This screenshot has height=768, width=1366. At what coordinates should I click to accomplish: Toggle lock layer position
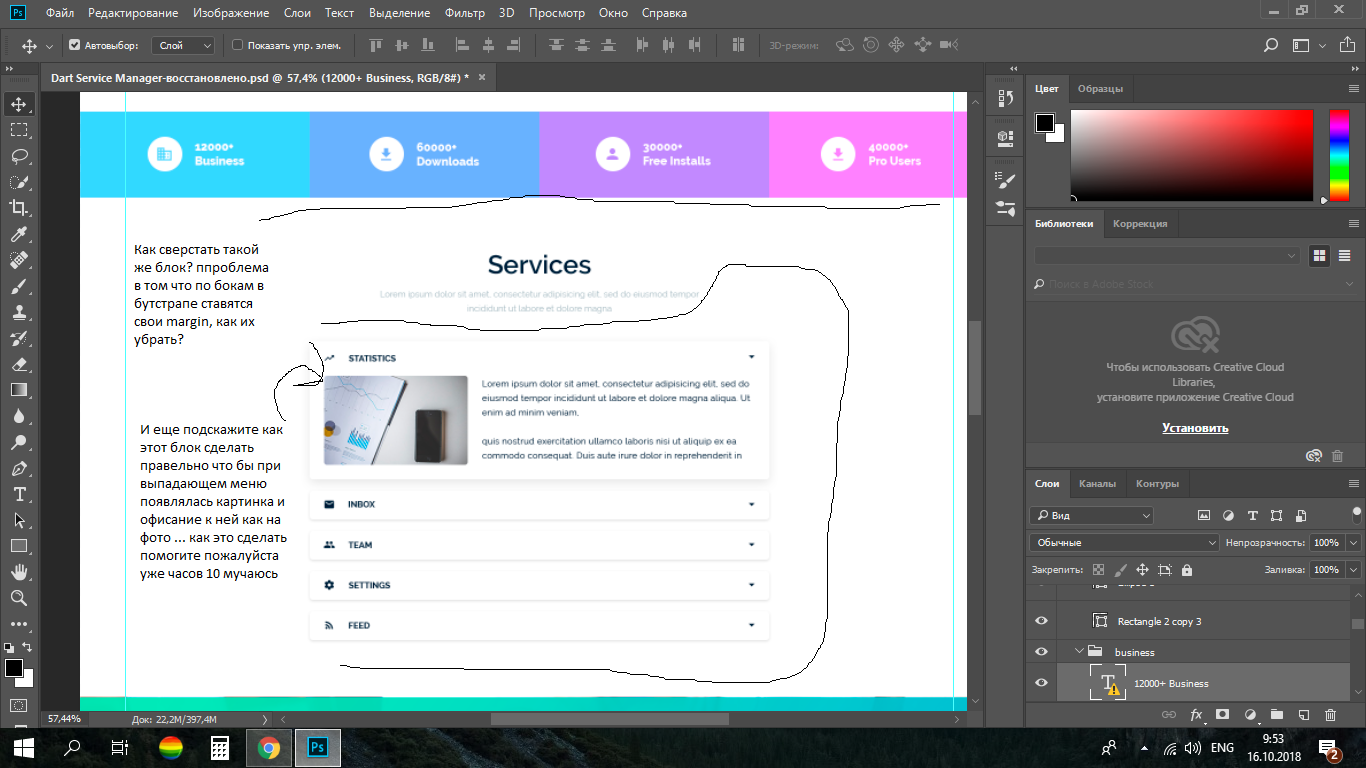[1142, 569]
